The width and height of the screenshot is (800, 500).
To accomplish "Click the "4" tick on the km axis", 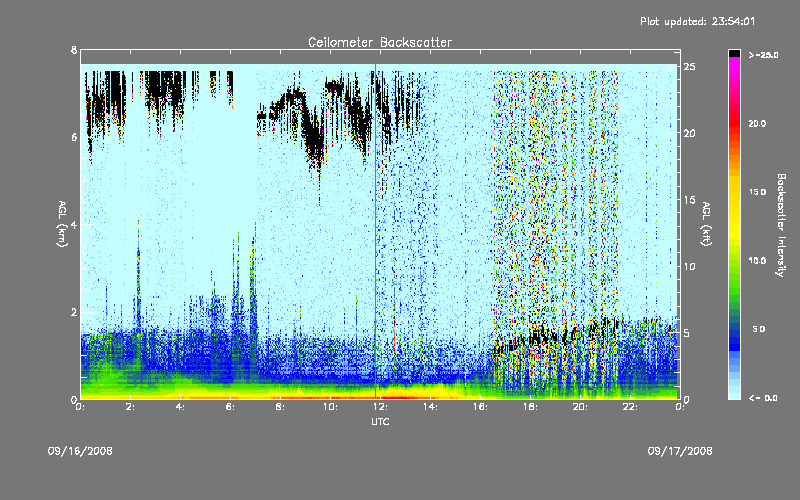I will coord(74,224).
